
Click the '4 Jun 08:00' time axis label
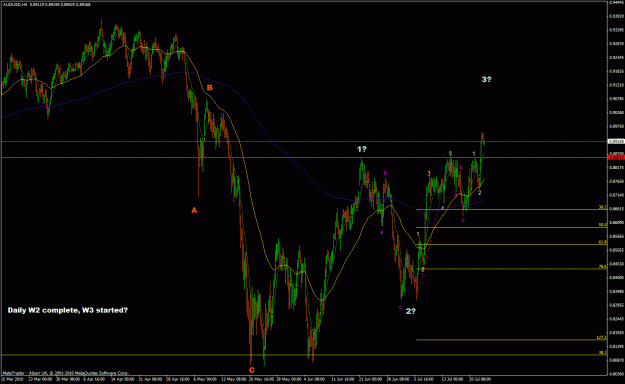click(314, 379)
